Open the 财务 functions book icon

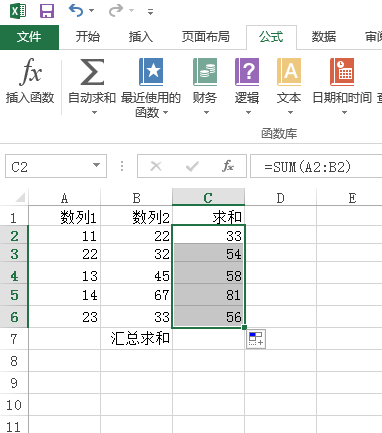205,72
